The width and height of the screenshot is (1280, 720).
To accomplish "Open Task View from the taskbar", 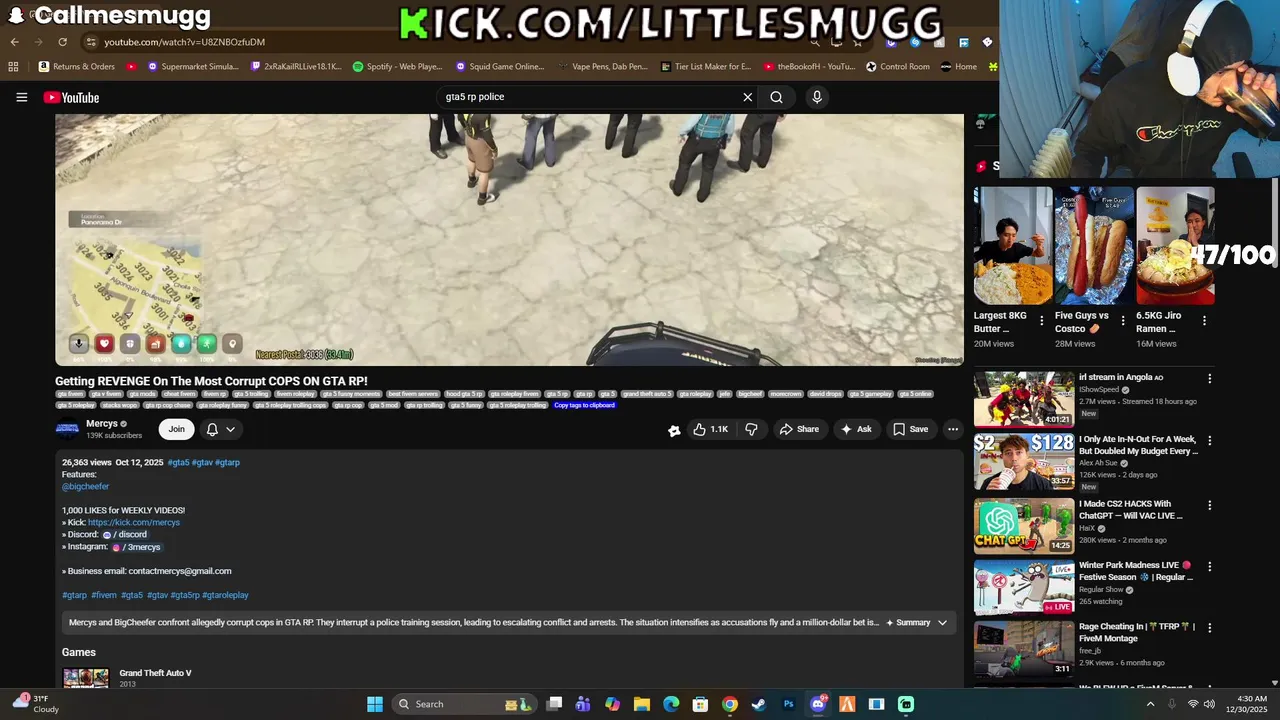I will point(555,704).
